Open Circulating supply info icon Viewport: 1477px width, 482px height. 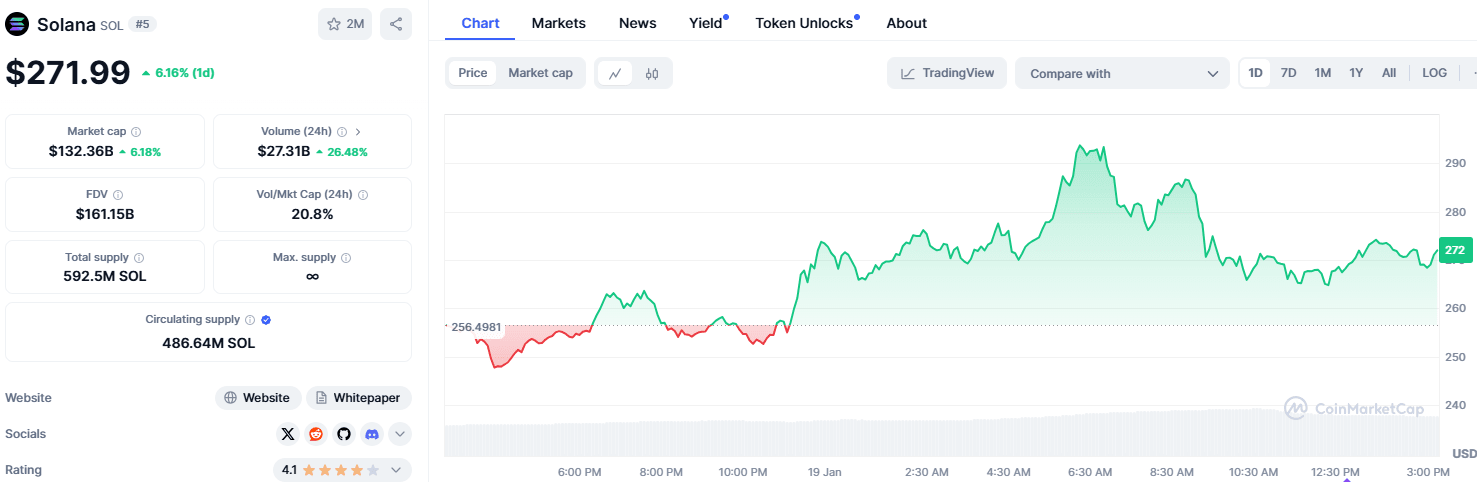click(x=250, y=320)
